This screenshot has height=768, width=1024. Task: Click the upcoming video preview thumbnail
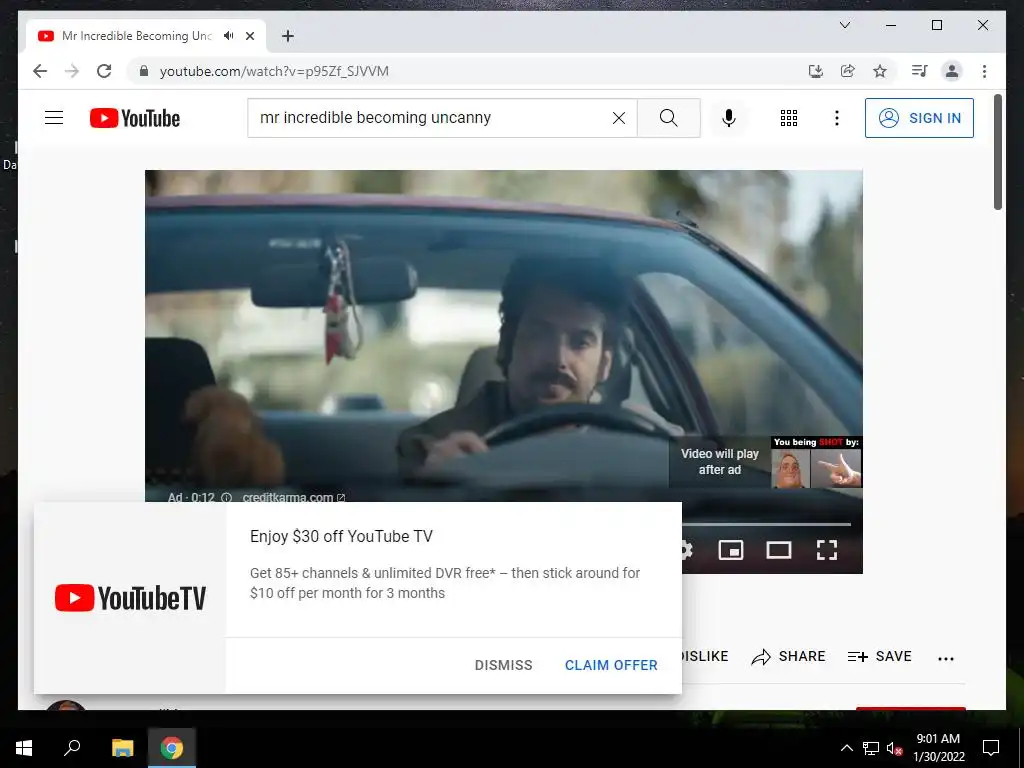[816, 462]
